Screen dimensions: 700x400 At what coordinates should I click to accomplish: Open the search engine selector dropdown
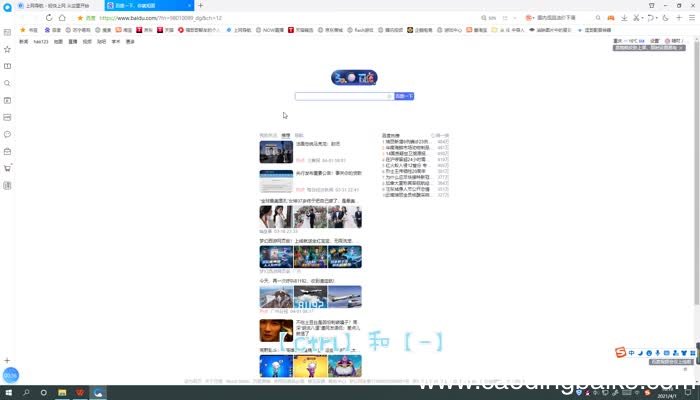(x=530, y=18)
